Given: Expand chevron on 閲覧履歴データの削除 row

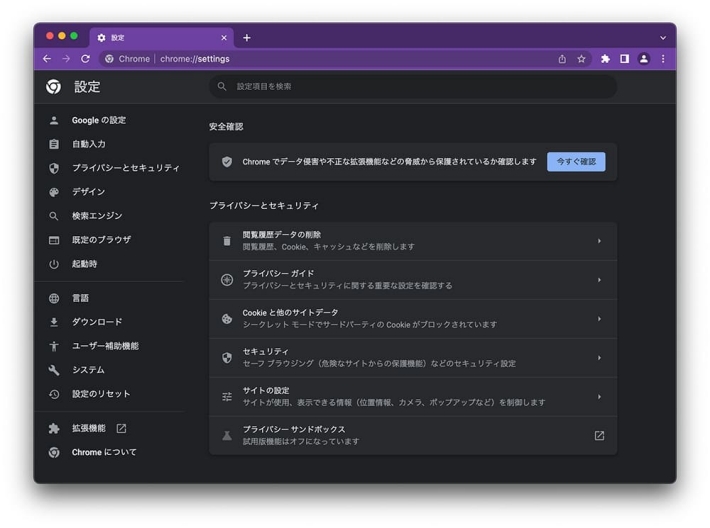Looking at the screenshot, I should point(599,241).
